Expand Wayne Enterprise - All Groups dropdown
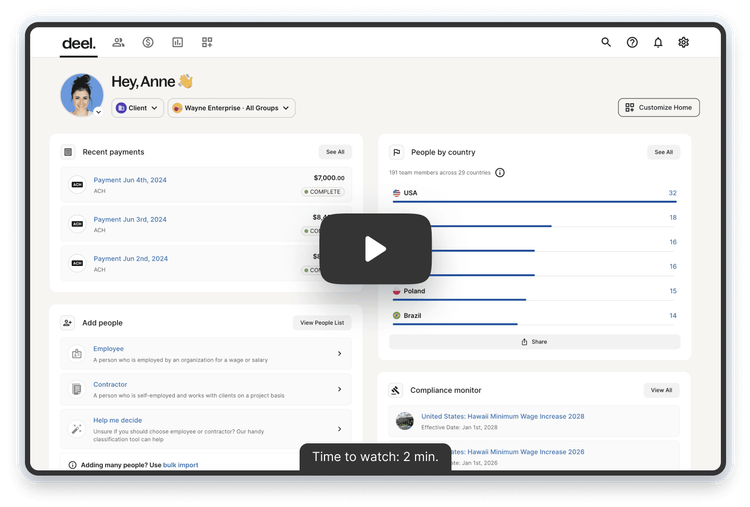Screen dimensions: 750x507 click(231, 108)
